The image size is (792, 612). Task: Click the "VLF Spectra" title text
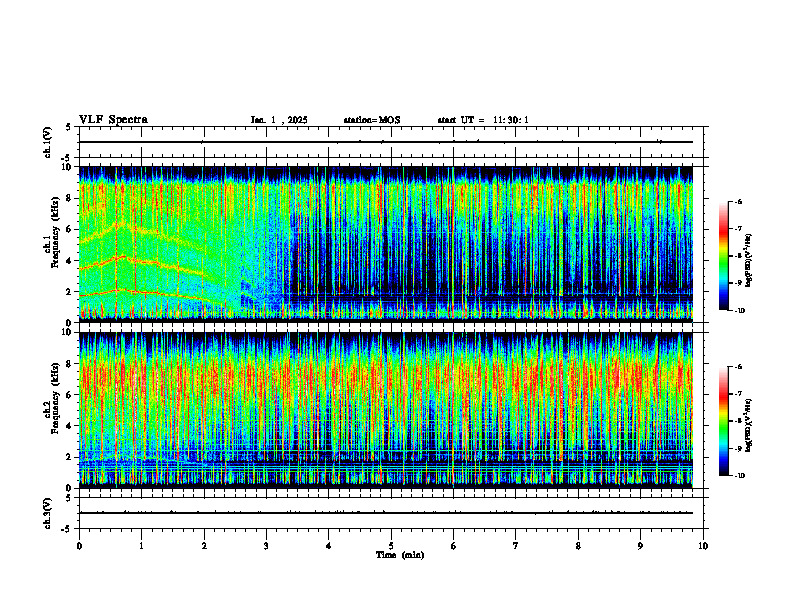pyautogui.click(x=113, y=120)
